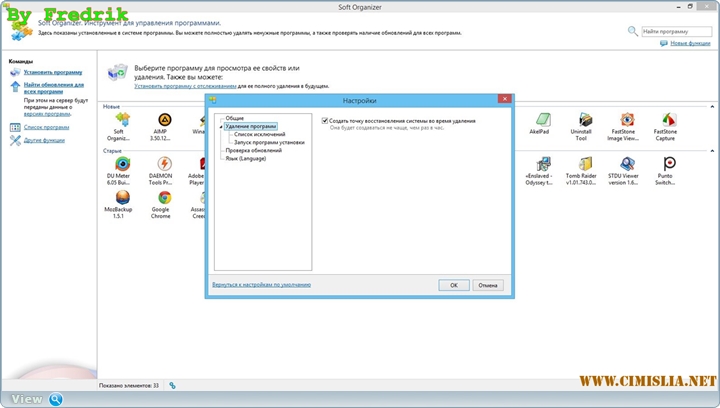Open 'Проверка обновлений' settings section

click(x=251, y=150)
